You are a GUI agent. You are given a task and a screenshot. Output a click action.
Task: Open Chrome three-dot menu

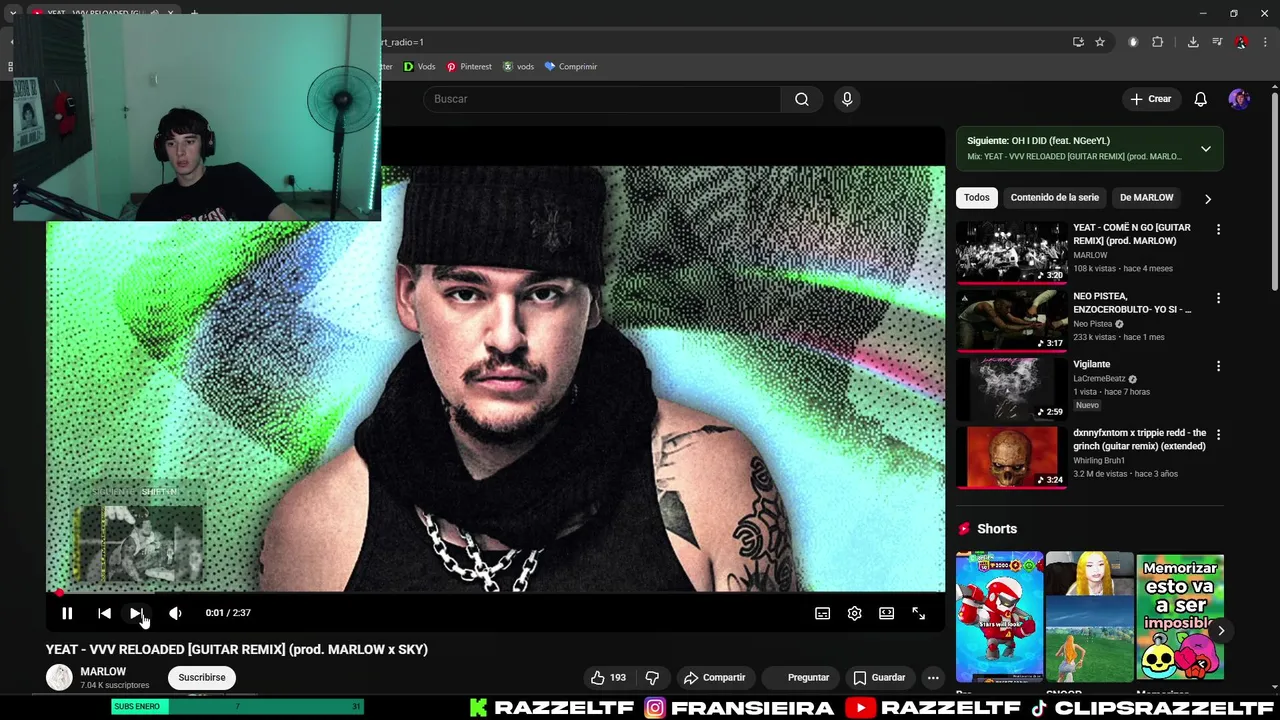pyautogui.click(x=1265, y=42)
